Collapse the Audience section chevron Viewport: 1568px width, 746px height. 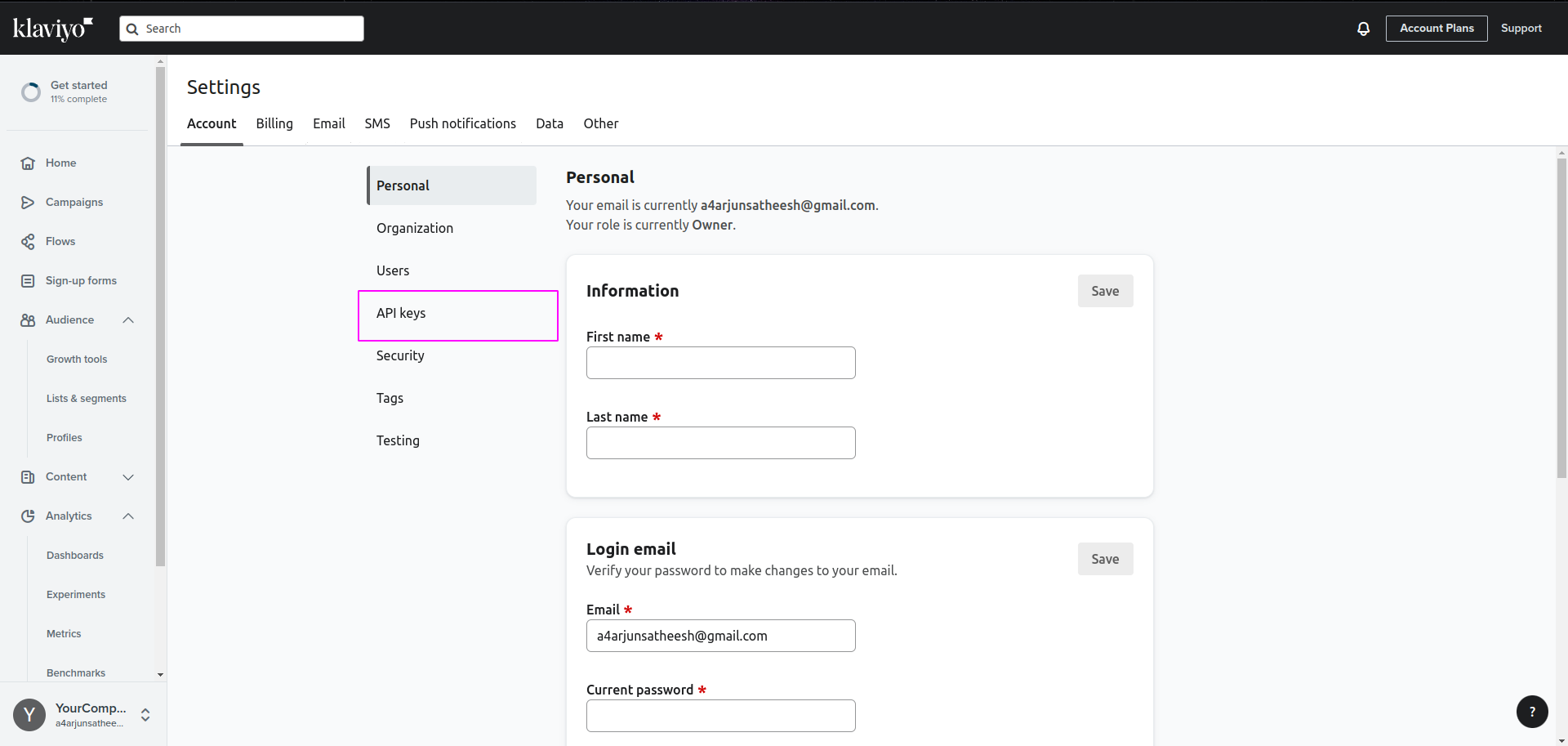coord(128,320)
